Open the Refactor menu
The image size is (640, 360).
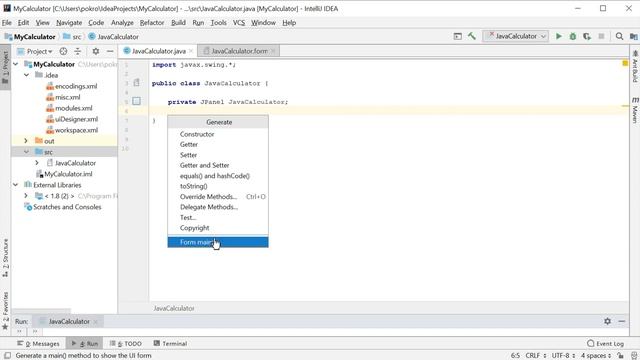click(151, 23)
